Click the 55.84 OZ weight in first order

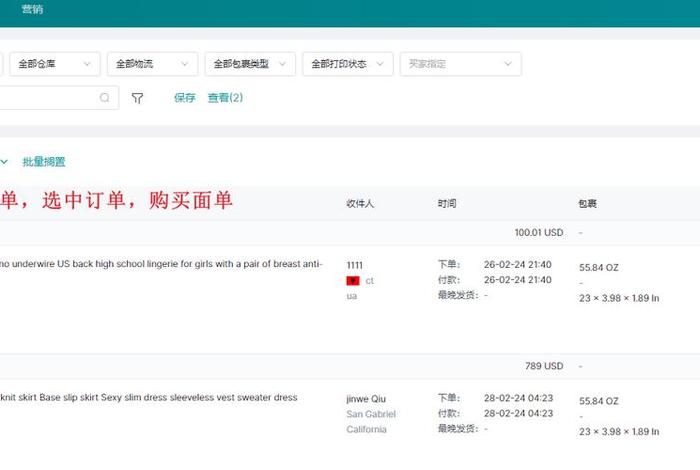point(599,268)
